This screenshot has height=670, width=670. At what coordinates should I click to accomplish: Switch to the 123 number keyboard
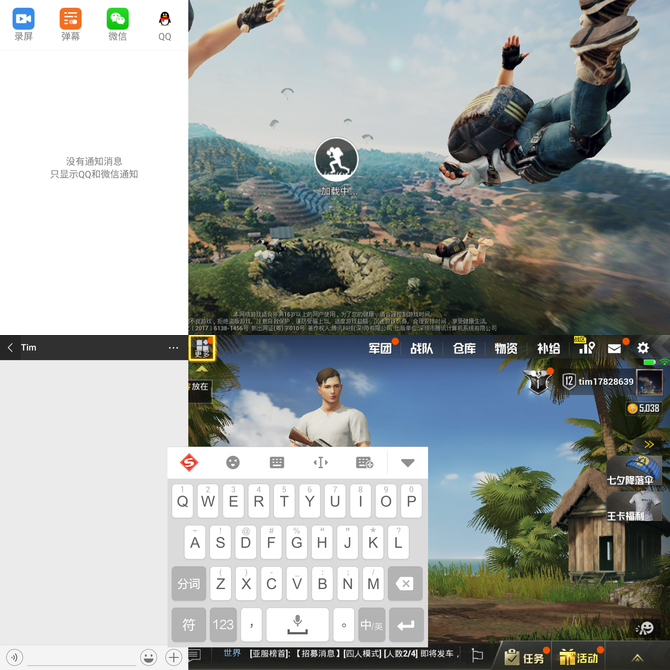pos(223,625)
